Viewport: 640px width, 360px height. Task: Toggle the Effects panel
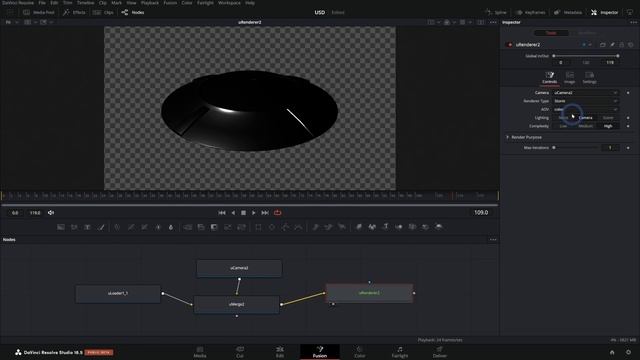(74, 12)
